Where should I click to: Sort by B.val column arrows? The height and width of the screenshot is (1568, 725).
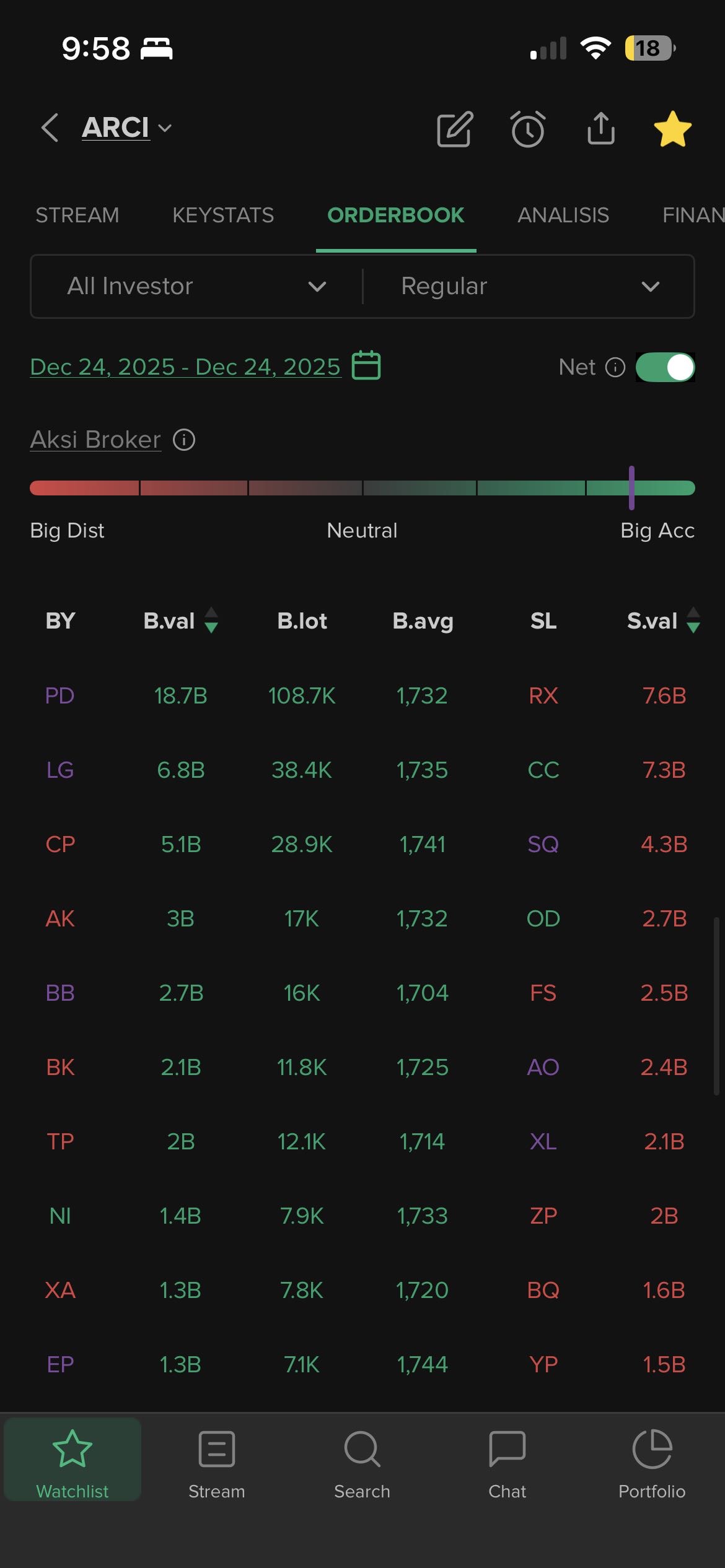point(211,621)
